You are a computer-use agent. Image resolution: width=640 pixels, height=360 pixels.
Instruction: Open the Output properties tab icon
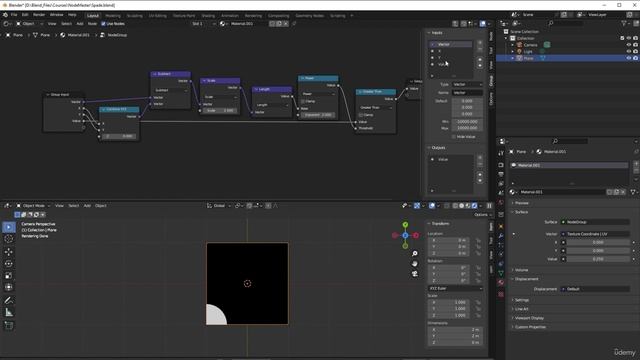click(501, 175)
